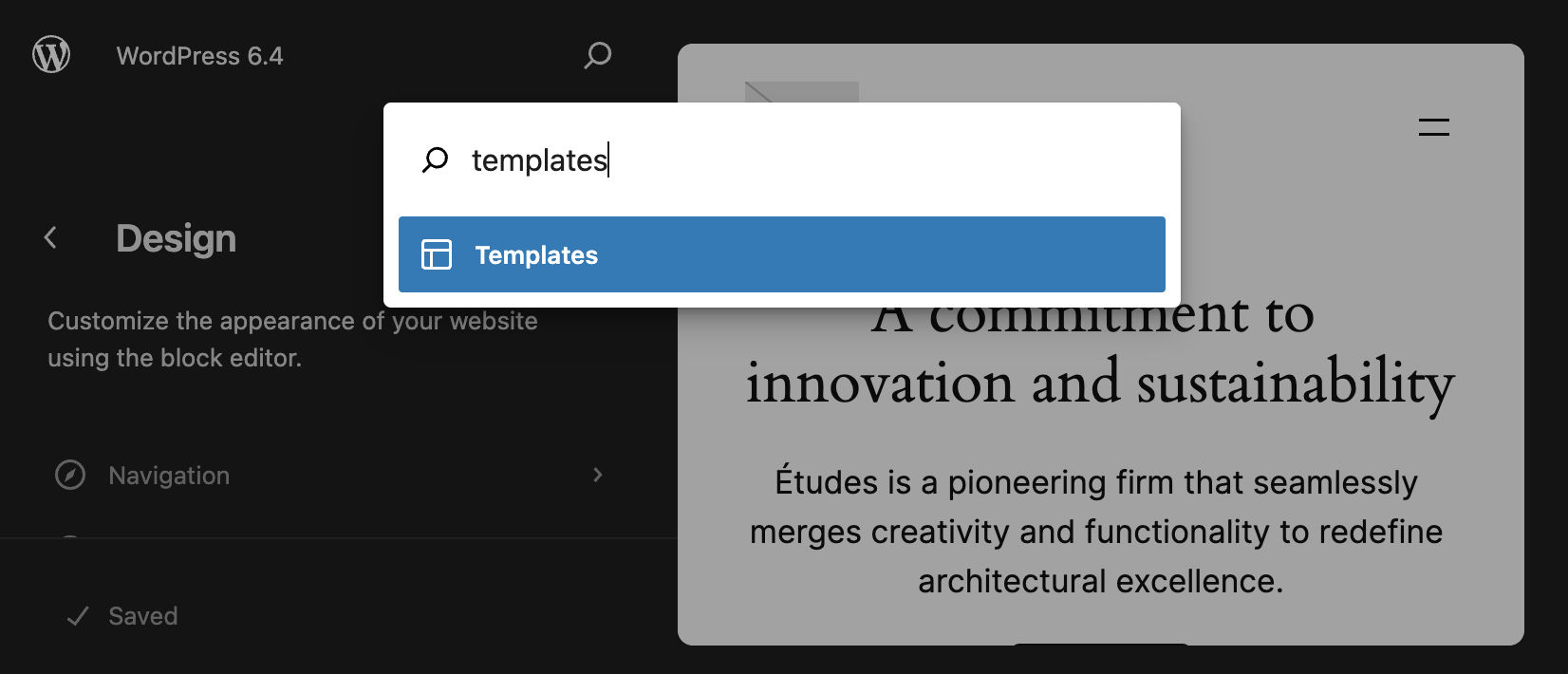
Task: Open search with the top bar magnifier icon
Action: pyautogui.click(x=598, y=56)
